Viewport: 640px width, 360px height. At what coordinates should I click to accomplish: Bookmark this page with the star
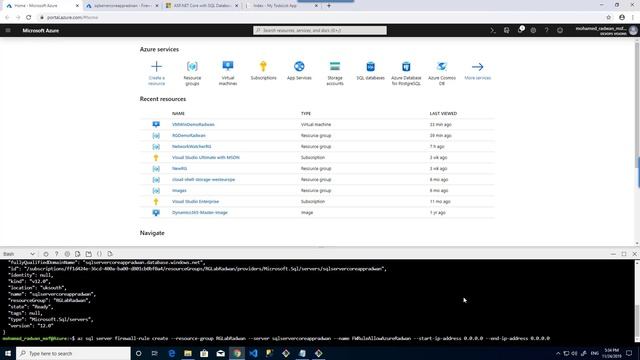point(609,18)
